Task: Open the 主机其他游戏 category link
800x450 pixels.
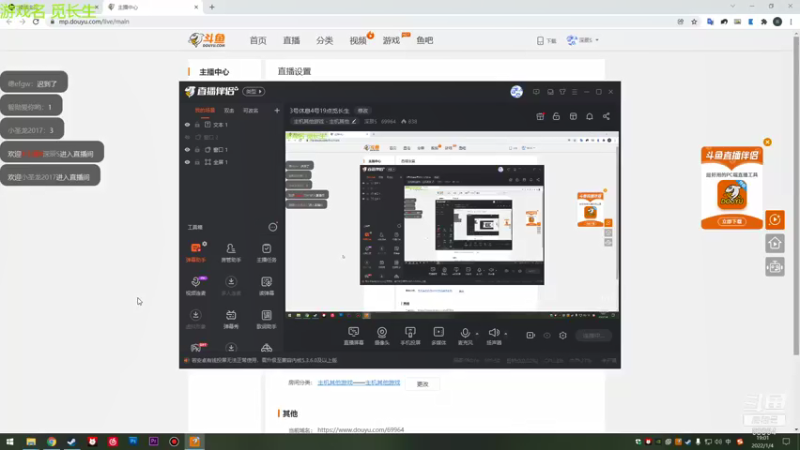Action: [359, 383]
